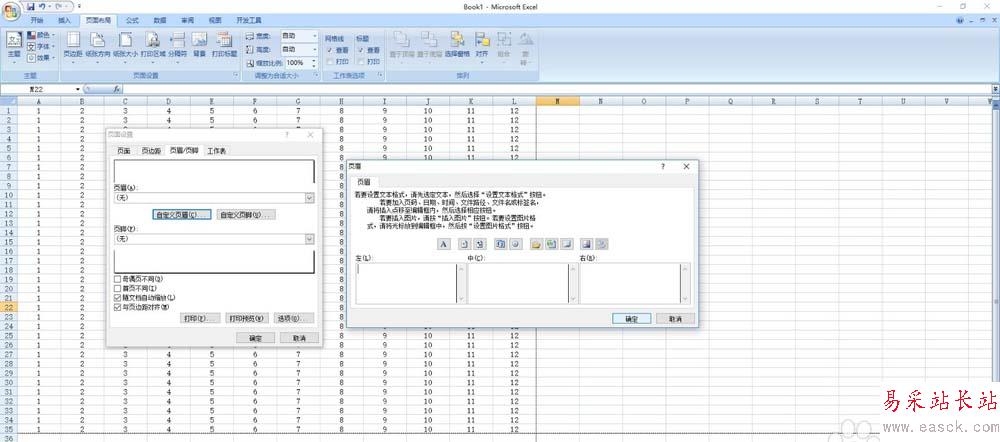This screenshot has height=442, width=1000.
Task: Open the footer (页脚) combo box in Page Setup
Action: pos(214,239)
